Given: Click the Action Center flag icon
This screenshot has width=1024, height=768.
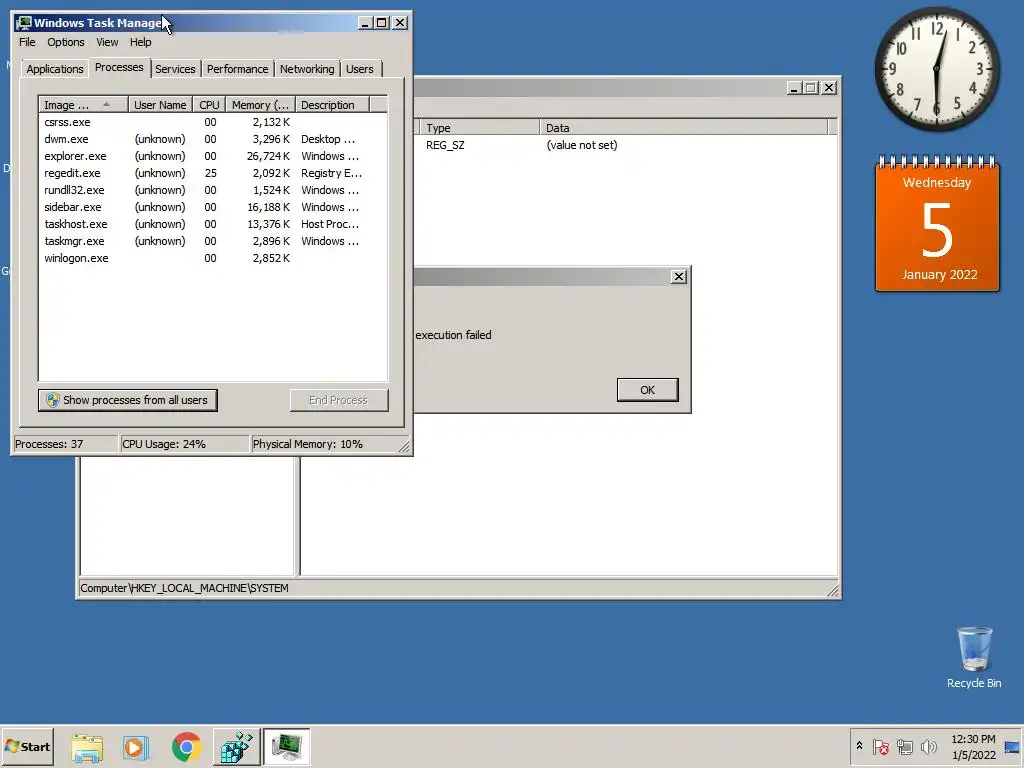Looking at the screenshot, I should (880, 746).
